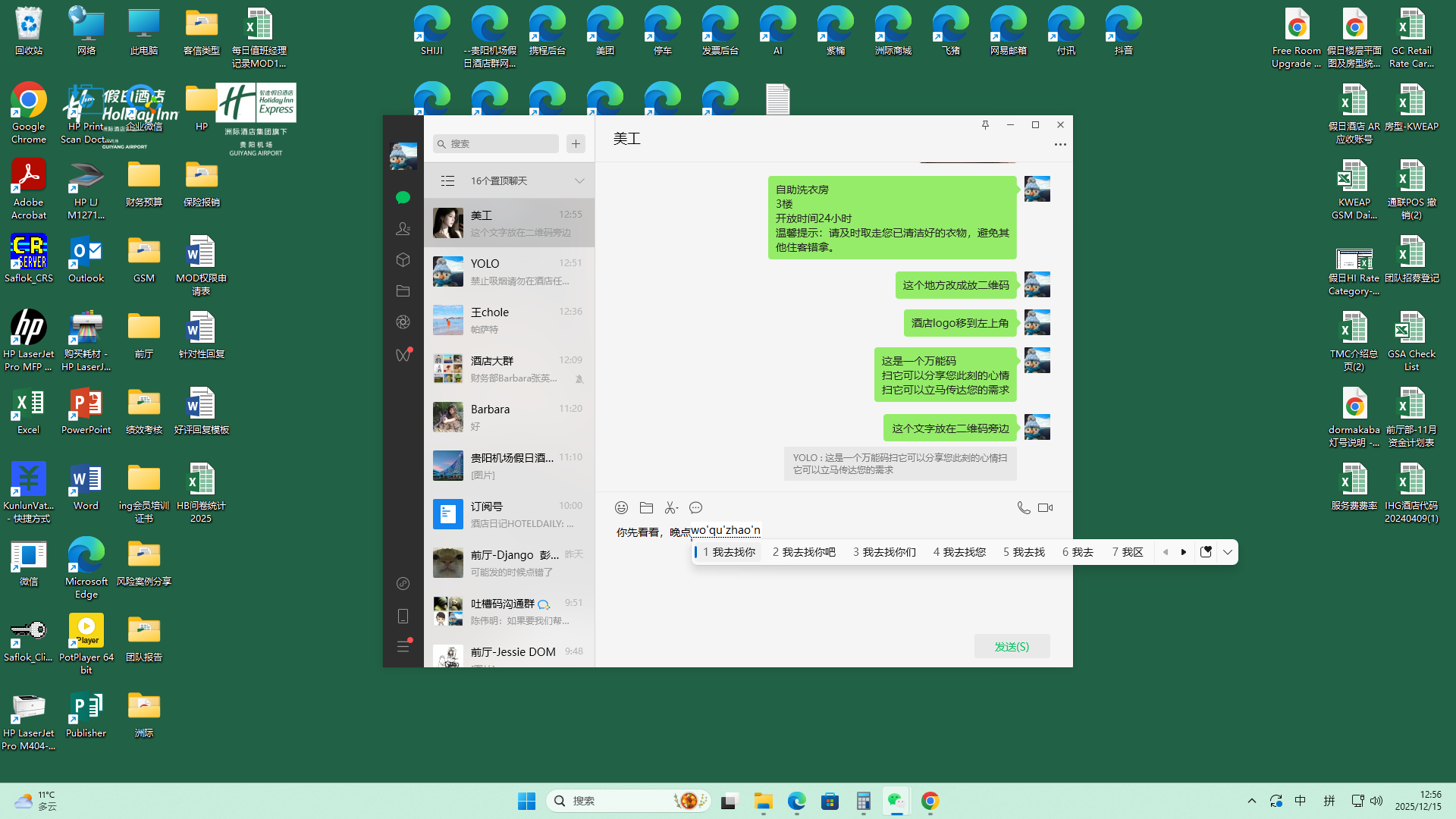Screen dimensions: 1456x819
Task: Pin the WeChat window on top
Action: [x=985, y=125]
